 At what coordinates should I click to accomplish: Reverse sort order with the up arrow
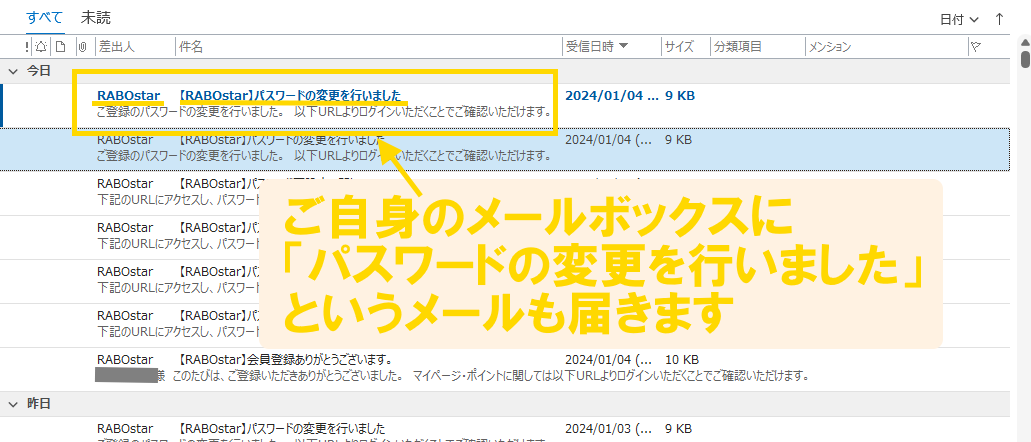pyautogui.click(x=999, y=18)
